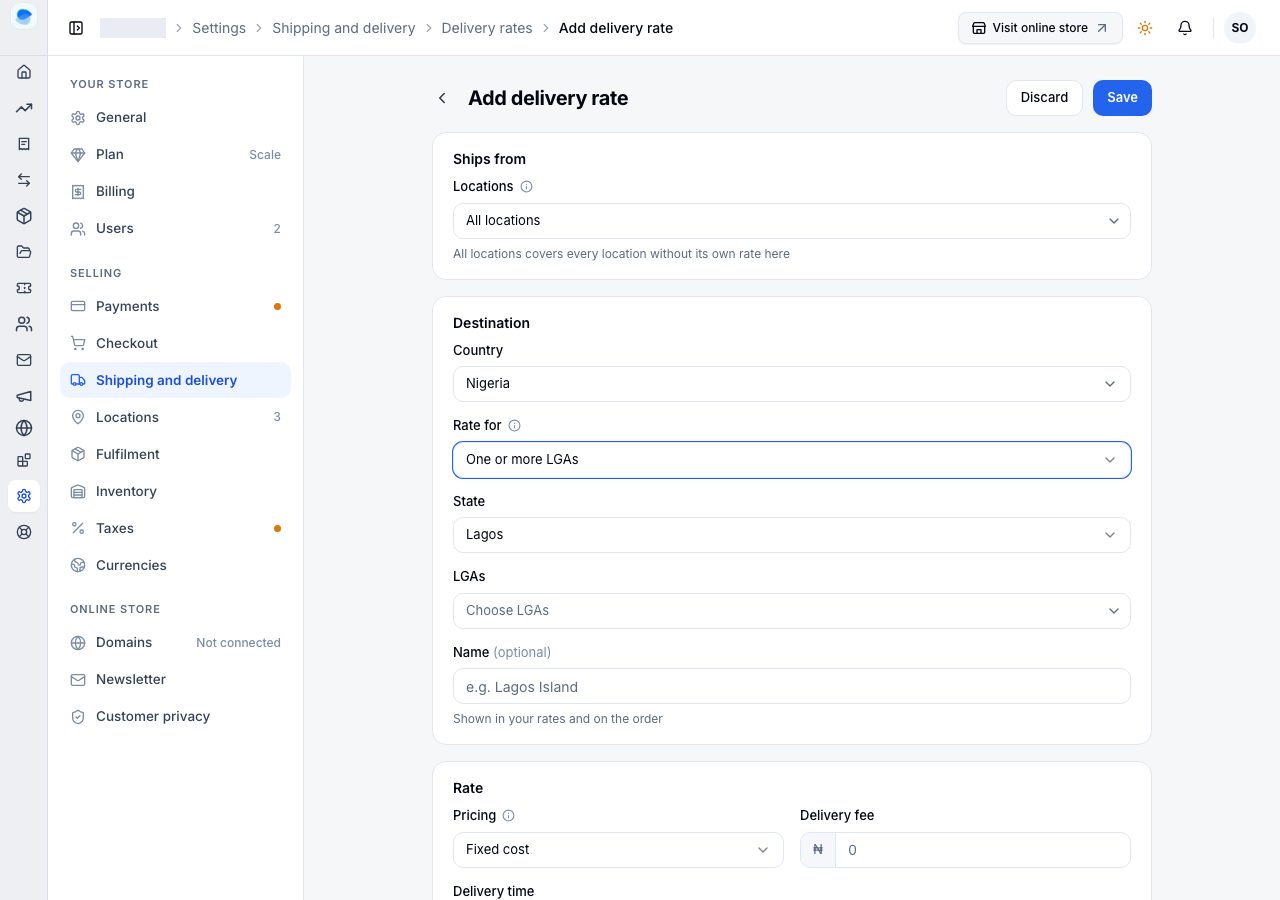Open the Country dropdown showing Nigeria
The height and width of the screenshot is (900, 1280).
coord(792,384)
